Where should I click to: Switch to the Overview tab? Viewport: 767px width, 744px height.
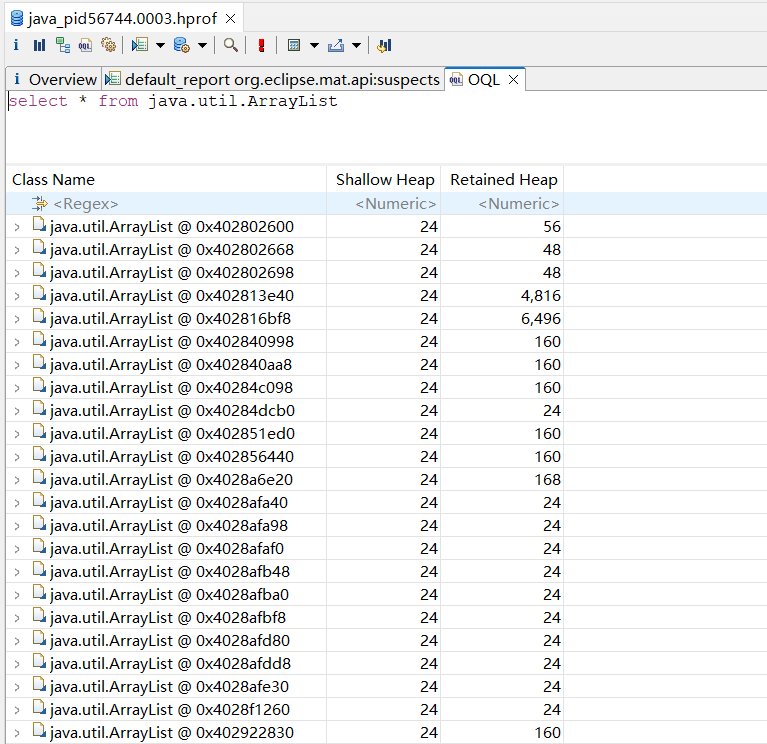pos(54,79)
